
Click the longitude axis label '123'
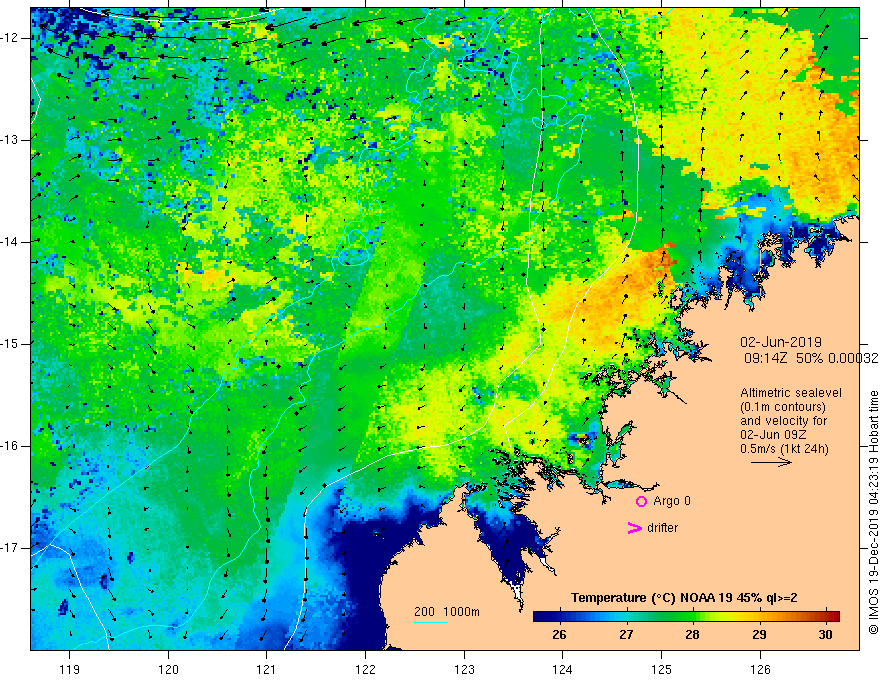(464, 669)
